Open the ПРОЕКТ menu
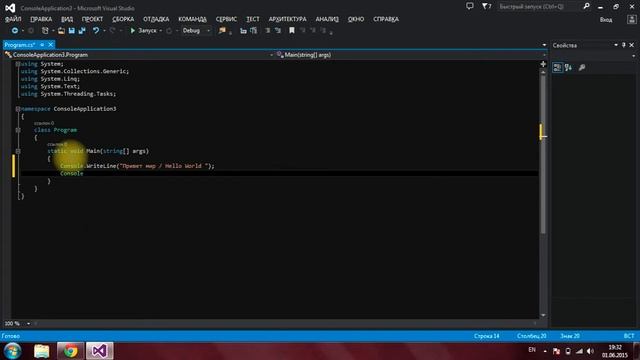 (x=92, y=19)
